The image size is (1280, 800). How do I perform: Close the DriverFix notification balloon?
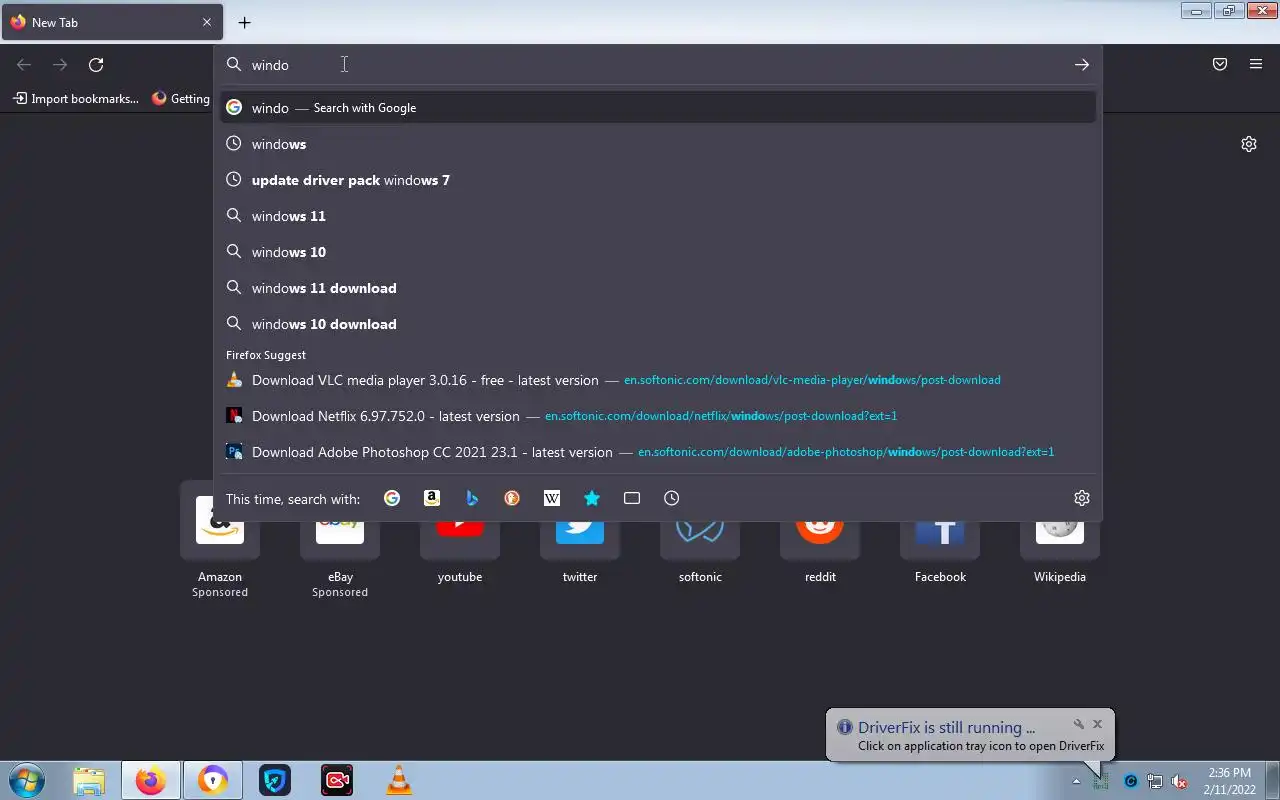pyautogui.click(x=1097, y=724)
